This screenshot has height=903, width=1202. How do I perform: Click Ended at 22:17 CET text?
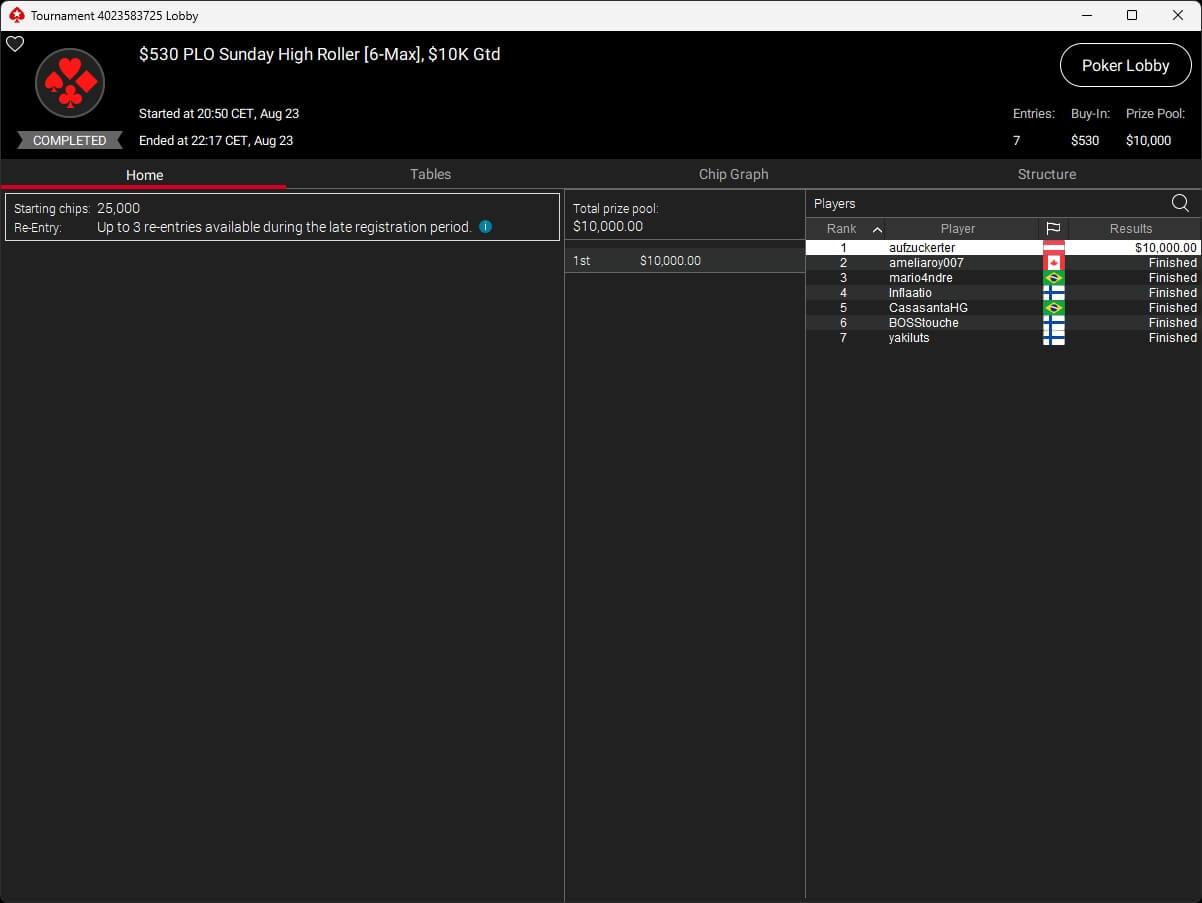[x=216, y=140]
